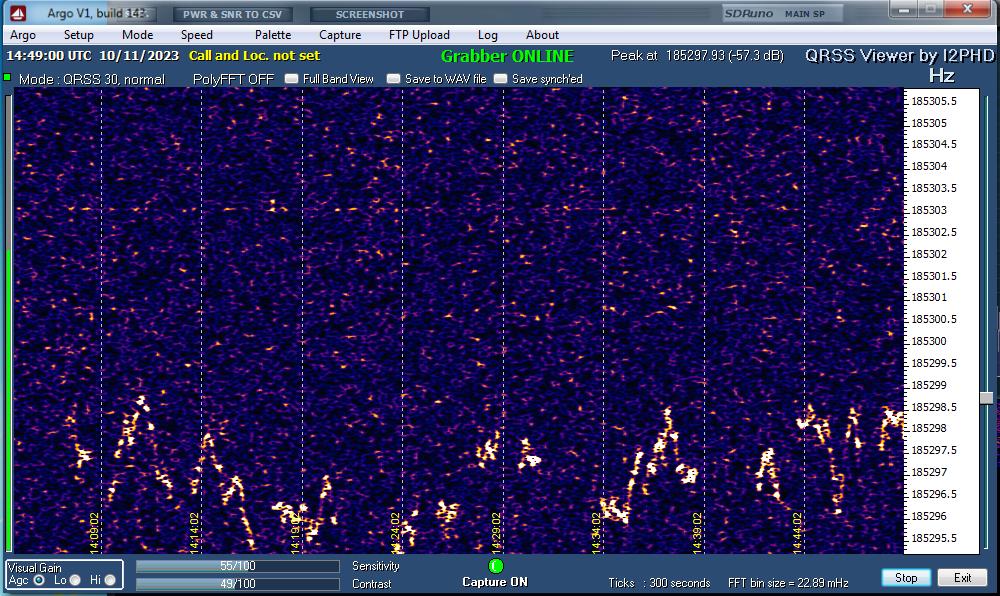Screen dimensions: 1000x596
Task: Click the green Capture ON indicator light
Action: point(496,565)
